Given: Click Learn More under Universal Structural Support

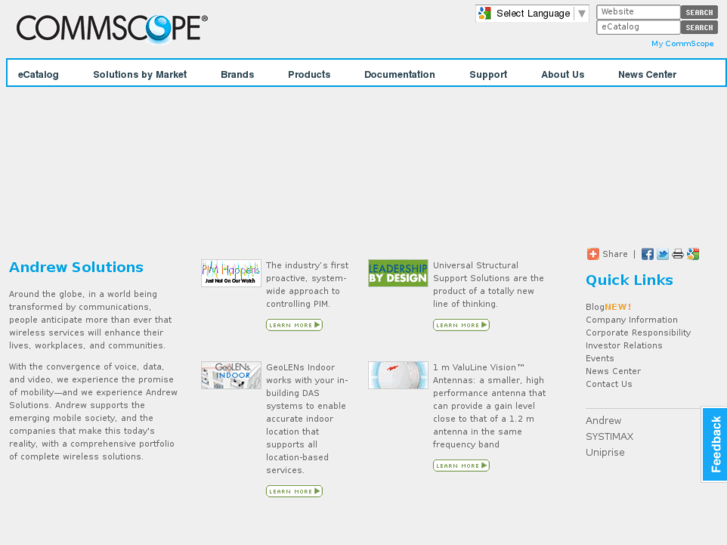Looking at the screenshot, I should (461, 325).
